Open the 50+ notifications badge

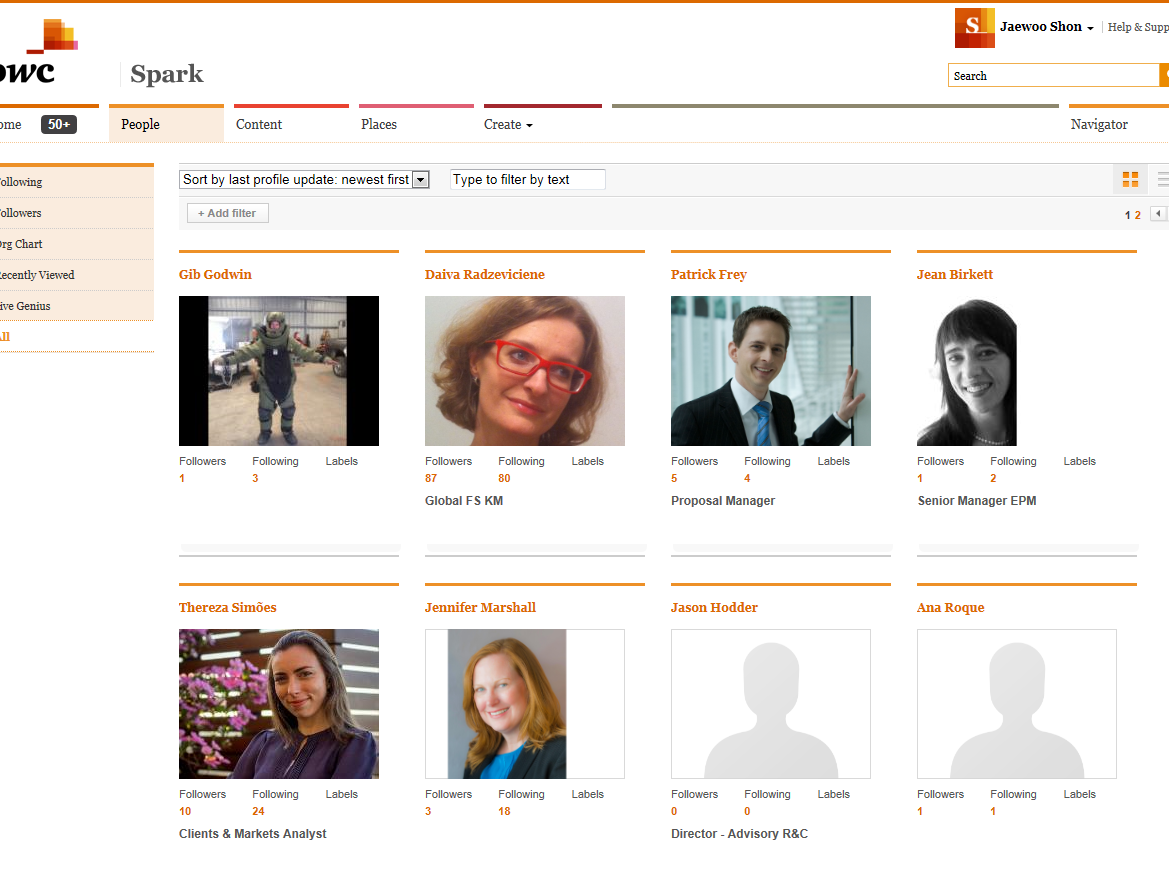[59, 125]
